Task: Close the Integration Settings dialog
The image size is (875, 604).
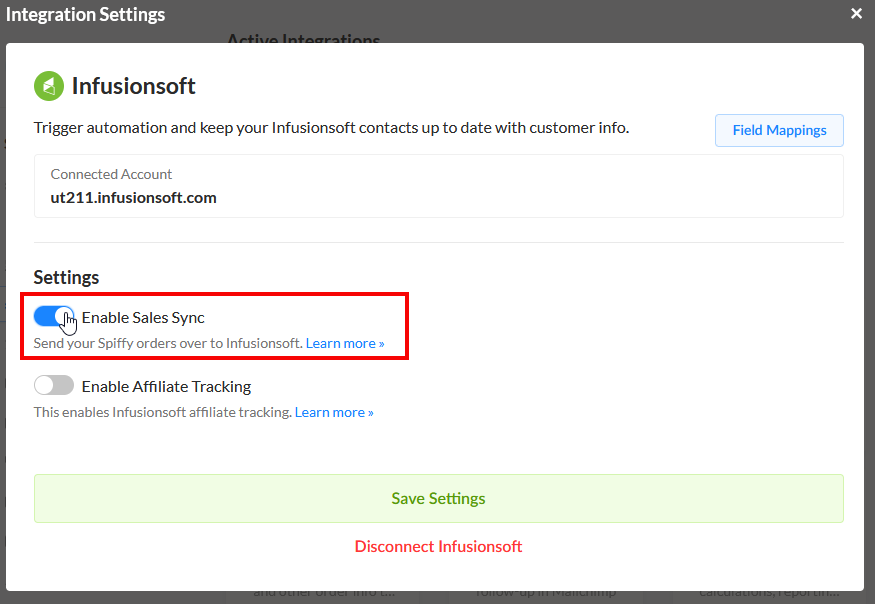Action: click(x=856, y=13)
